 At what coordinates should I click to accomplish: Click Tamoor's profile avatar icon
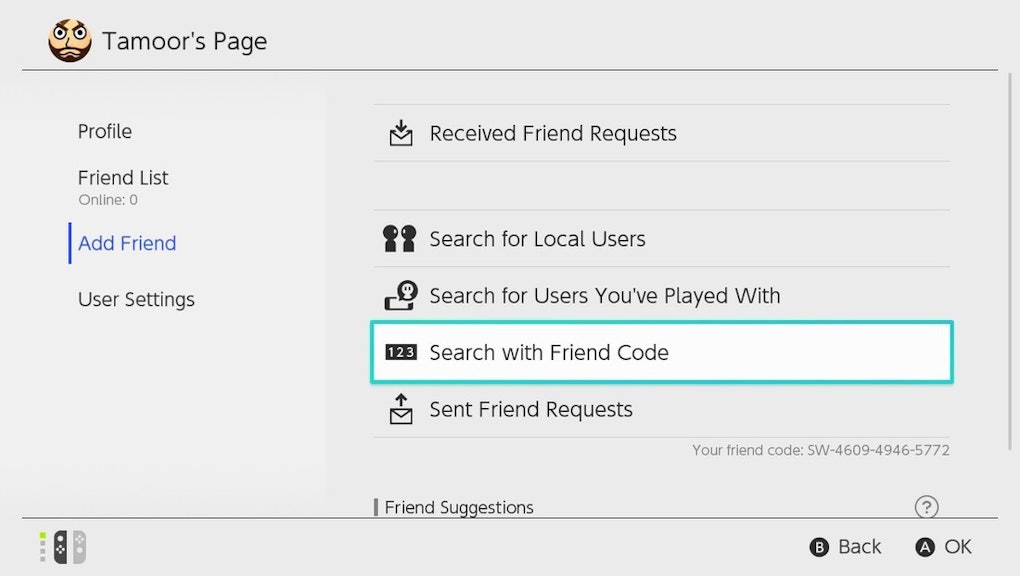pos(68,40)
